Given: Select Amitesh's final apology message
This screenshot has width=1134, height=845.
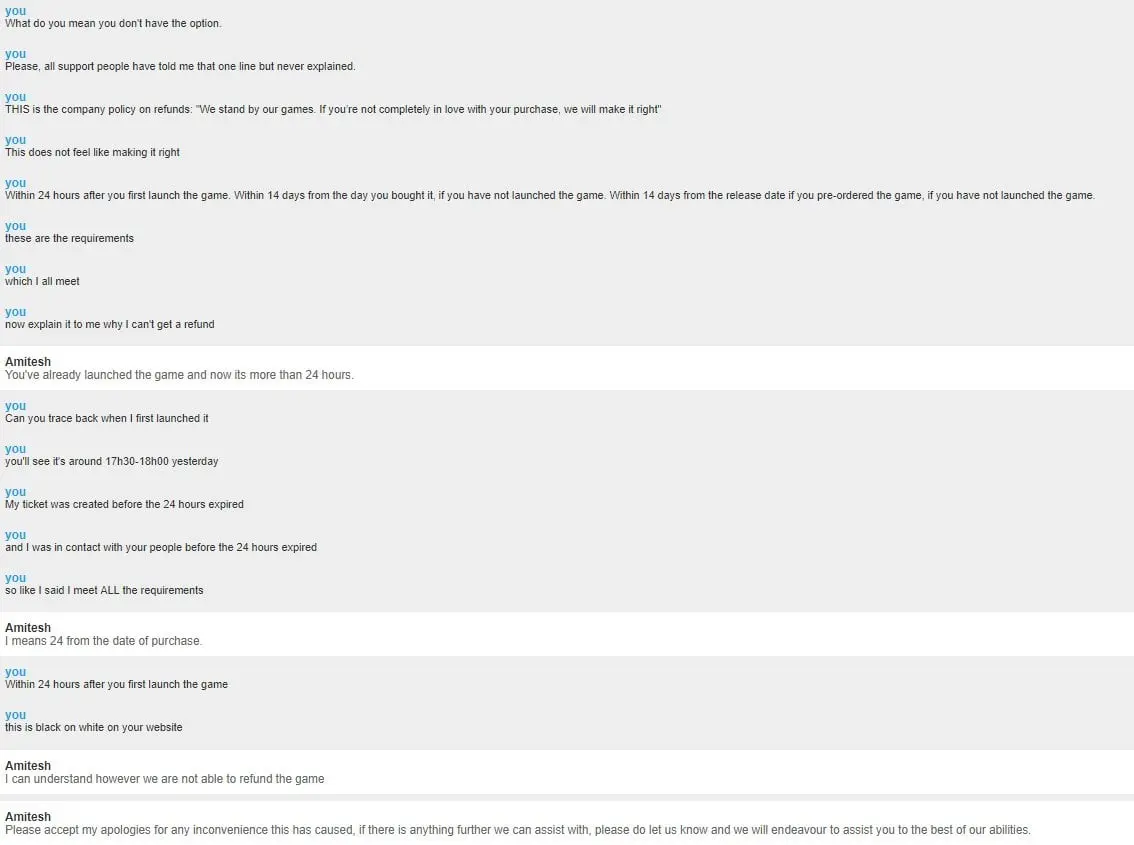Looking at the screenshot, I should (517, 830).
